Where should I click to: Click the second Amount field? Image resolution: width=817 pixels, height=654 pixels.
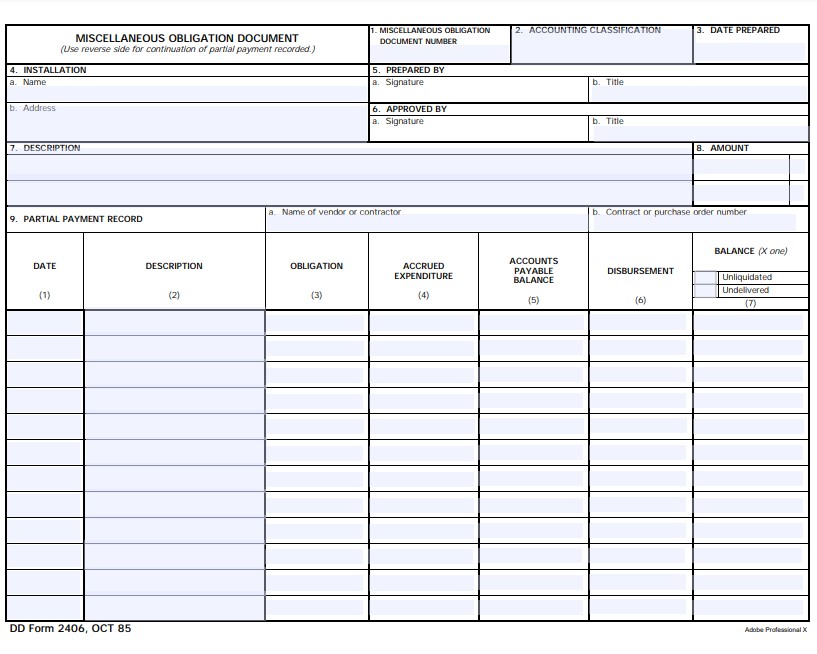741,193
